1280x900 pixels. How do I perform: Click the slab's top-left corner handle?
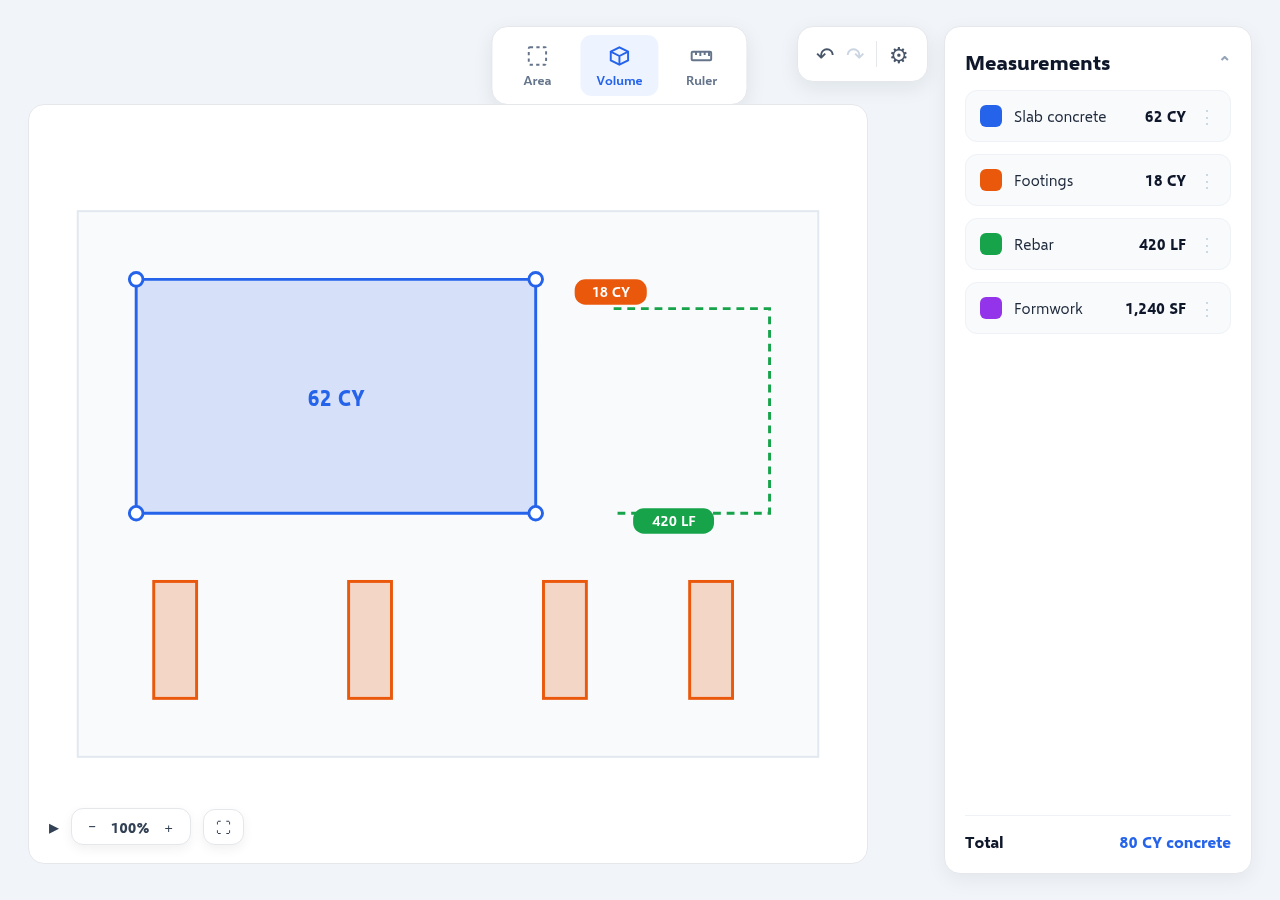136,279
